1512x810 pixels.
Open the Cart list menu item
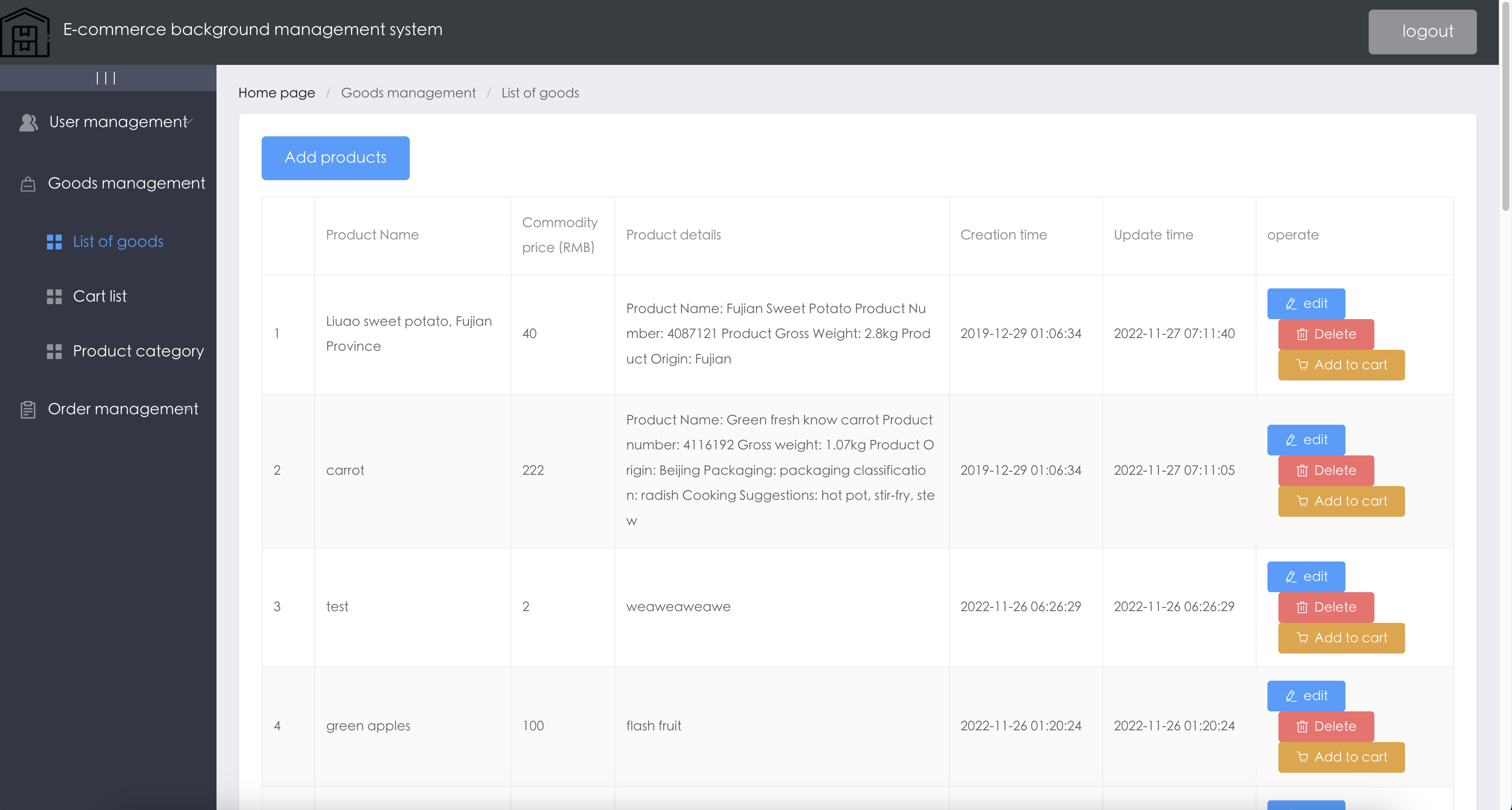[x=100, y=296]
